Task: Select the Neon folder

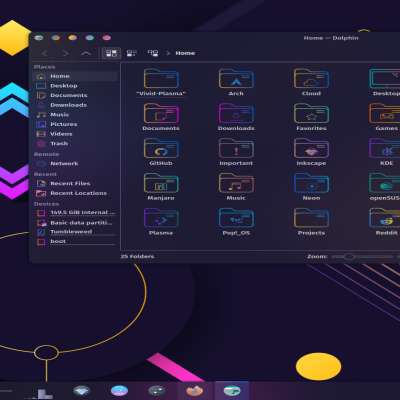Action: pos(311,187)
